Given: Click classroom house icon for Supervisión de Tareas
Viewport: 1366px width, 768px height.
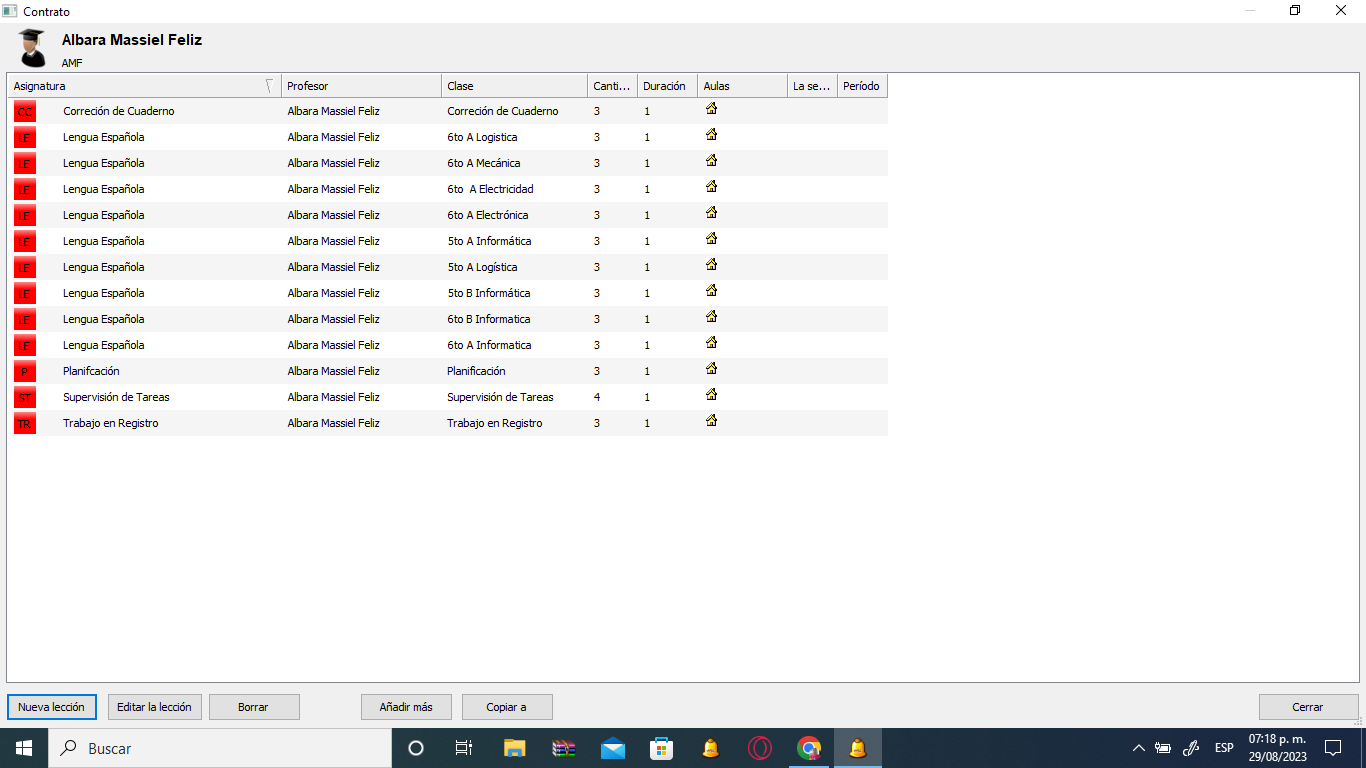Looking at the screenshot, I should click(x=712, y=395).
